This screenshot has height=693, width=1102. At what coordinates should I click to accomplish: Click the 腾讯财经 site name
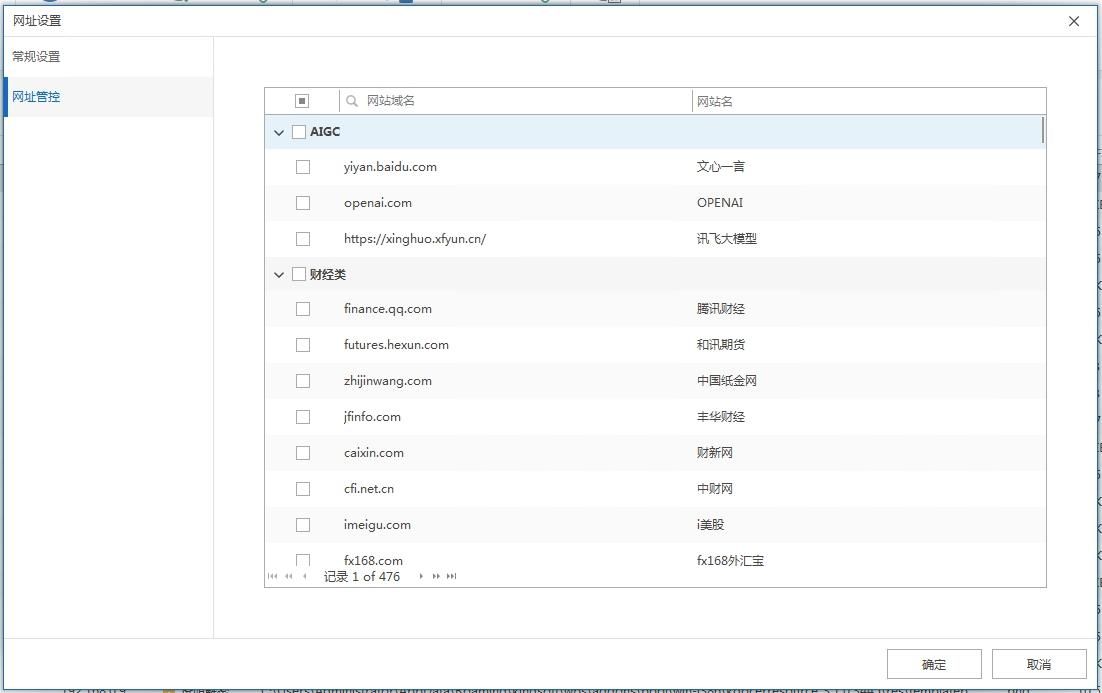[x=720, y=309]
